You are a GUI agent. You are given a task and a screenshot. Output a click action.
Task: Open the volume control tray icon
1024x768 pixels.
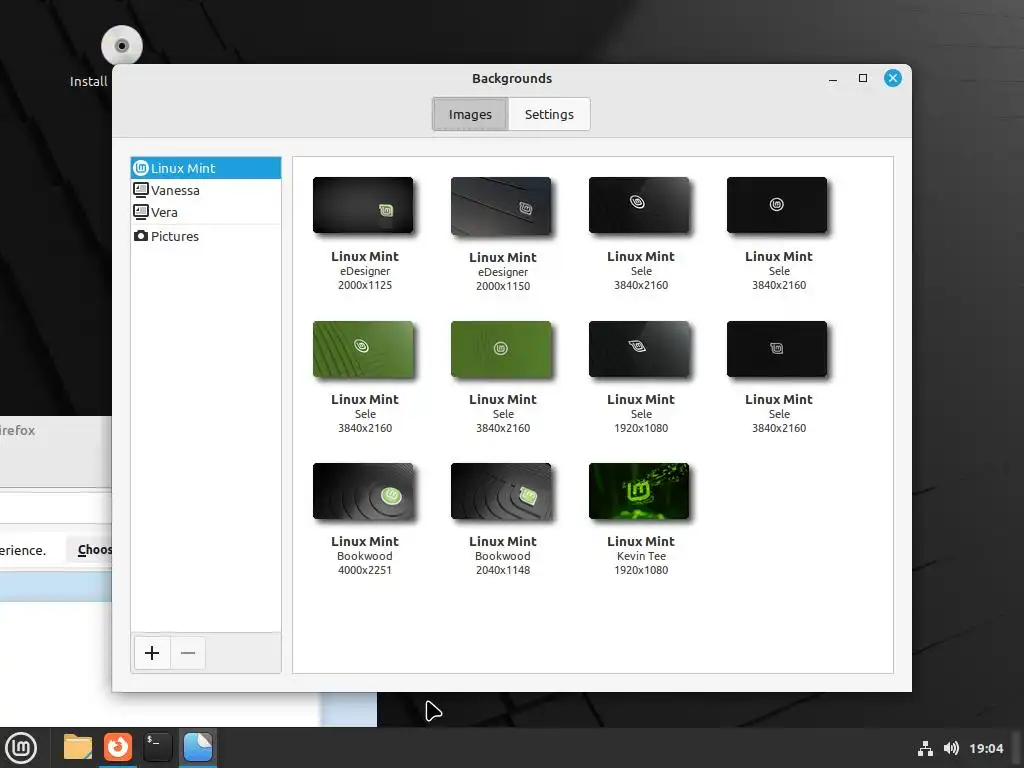pos(952,748)
